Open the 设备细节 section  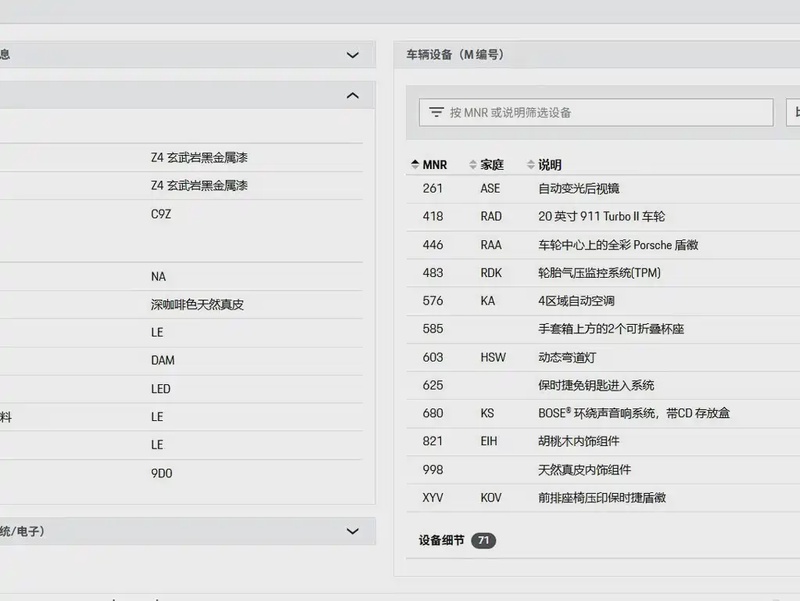tap(441, 541)
